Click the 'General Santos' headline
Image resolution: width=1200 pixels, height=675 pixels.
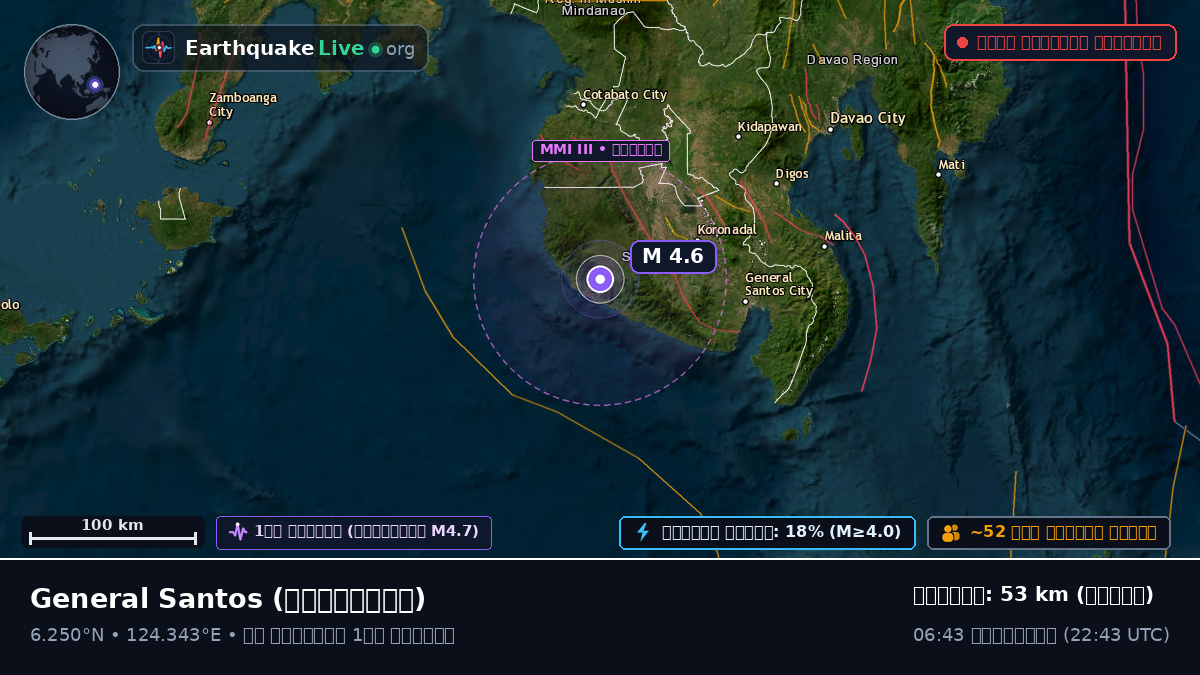pos(228,599)
